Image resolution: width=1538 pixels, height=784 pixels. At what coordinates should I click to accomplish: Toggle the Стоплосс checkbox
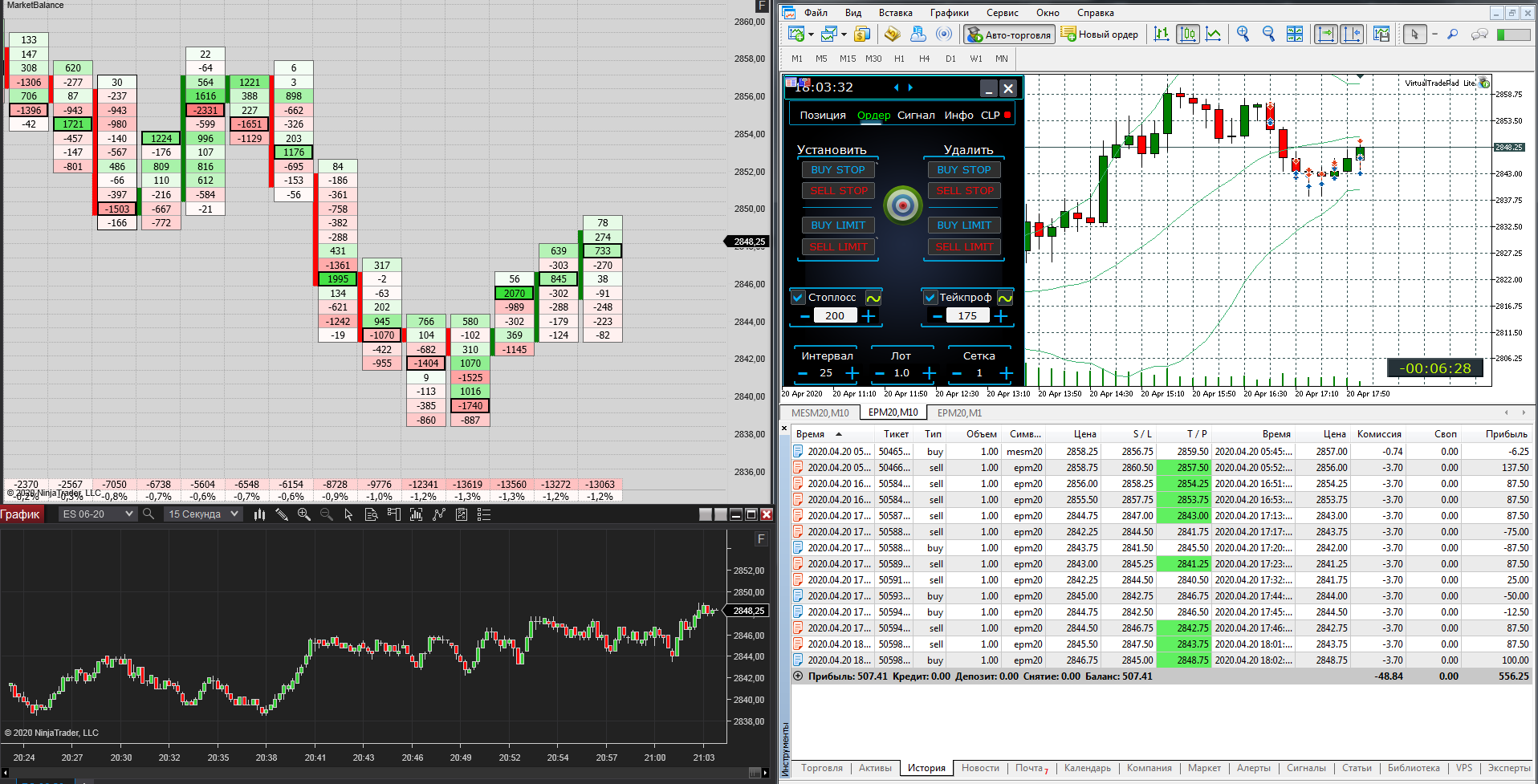coord(798,297)
